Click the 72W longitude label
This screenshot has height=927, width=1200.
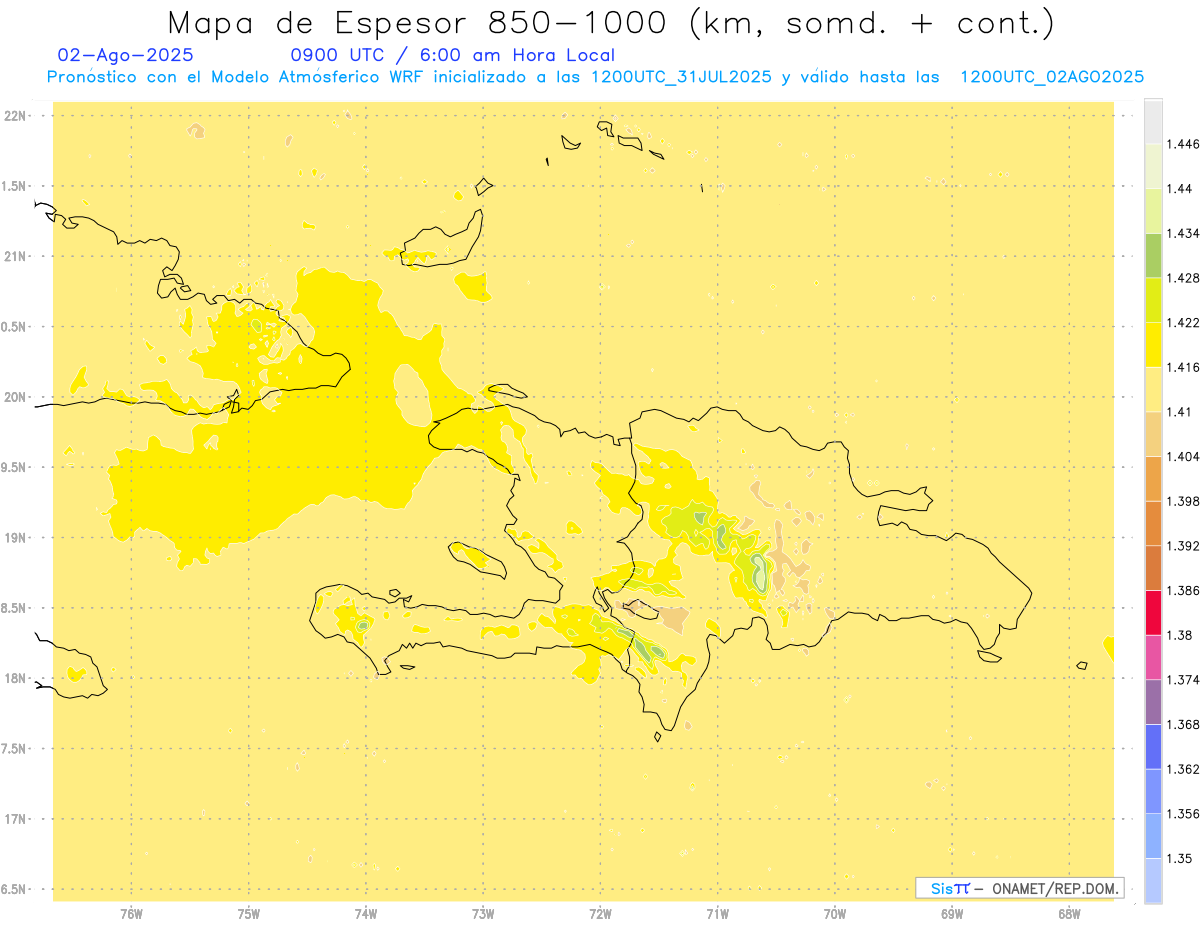coord(601,914)
